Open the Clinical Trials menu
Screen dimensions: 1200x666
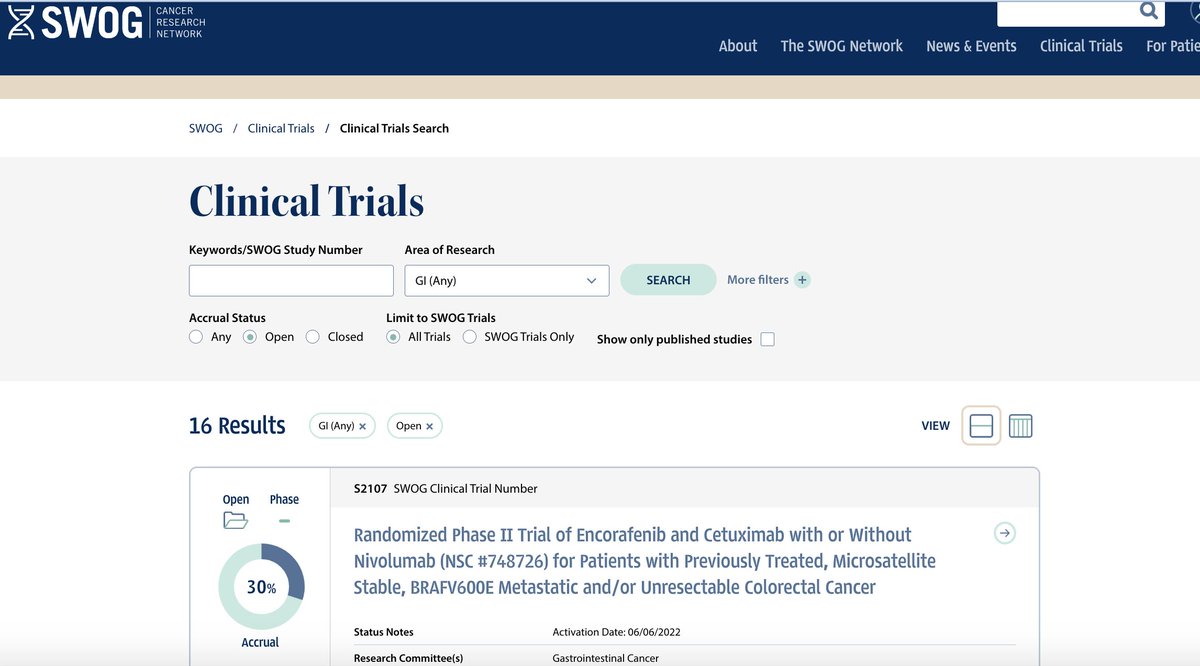pos(1081,45)
